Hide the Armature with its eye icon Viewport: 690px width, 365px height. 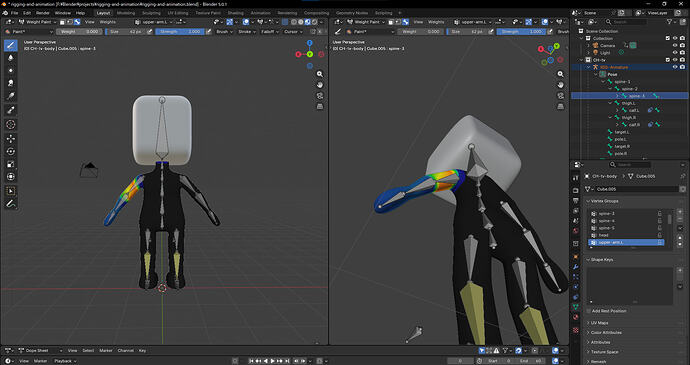tap(675, 67)
